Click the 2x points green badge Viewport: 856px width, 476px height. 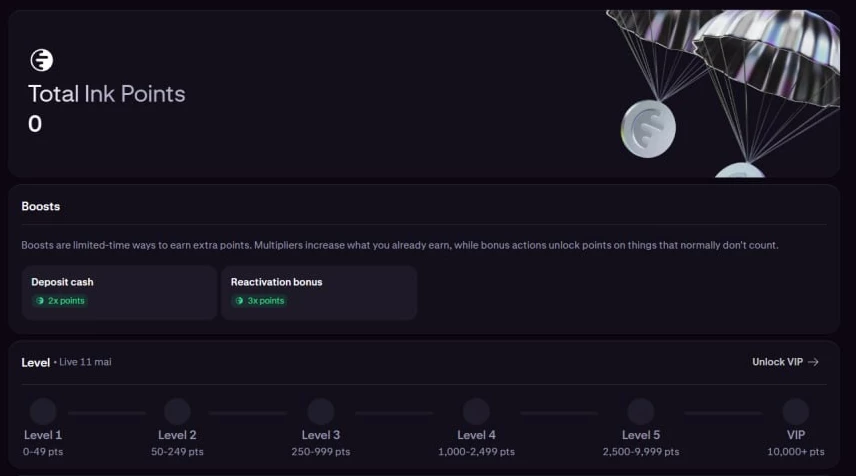(60, 300)
